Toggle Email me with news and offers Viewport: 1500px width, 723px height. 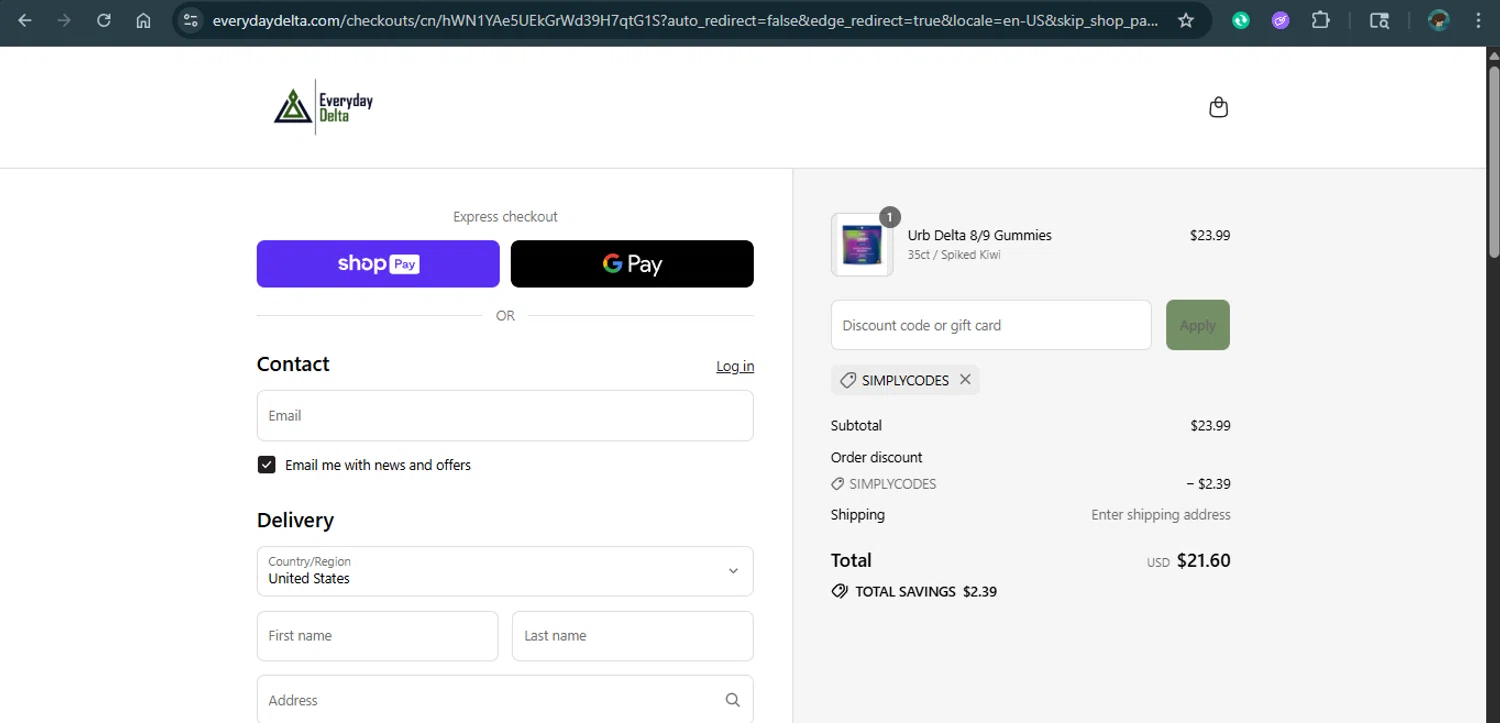tap(266, 465)
